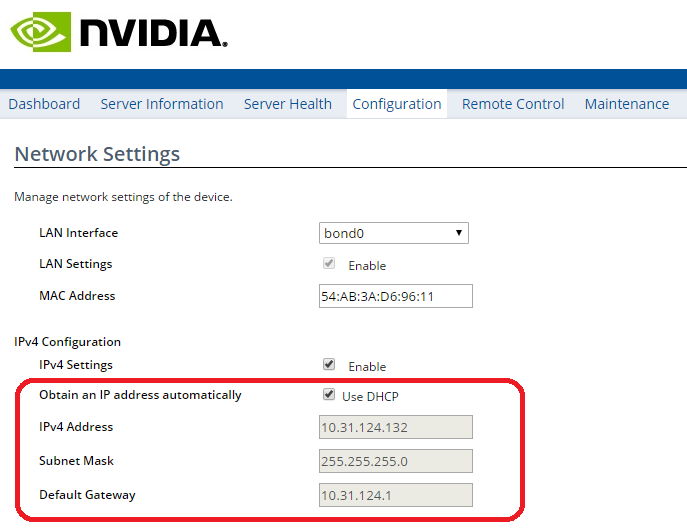Viewport: 687px width, 531px height.
Task: Click the MAC Address input field
Action: 395,296
